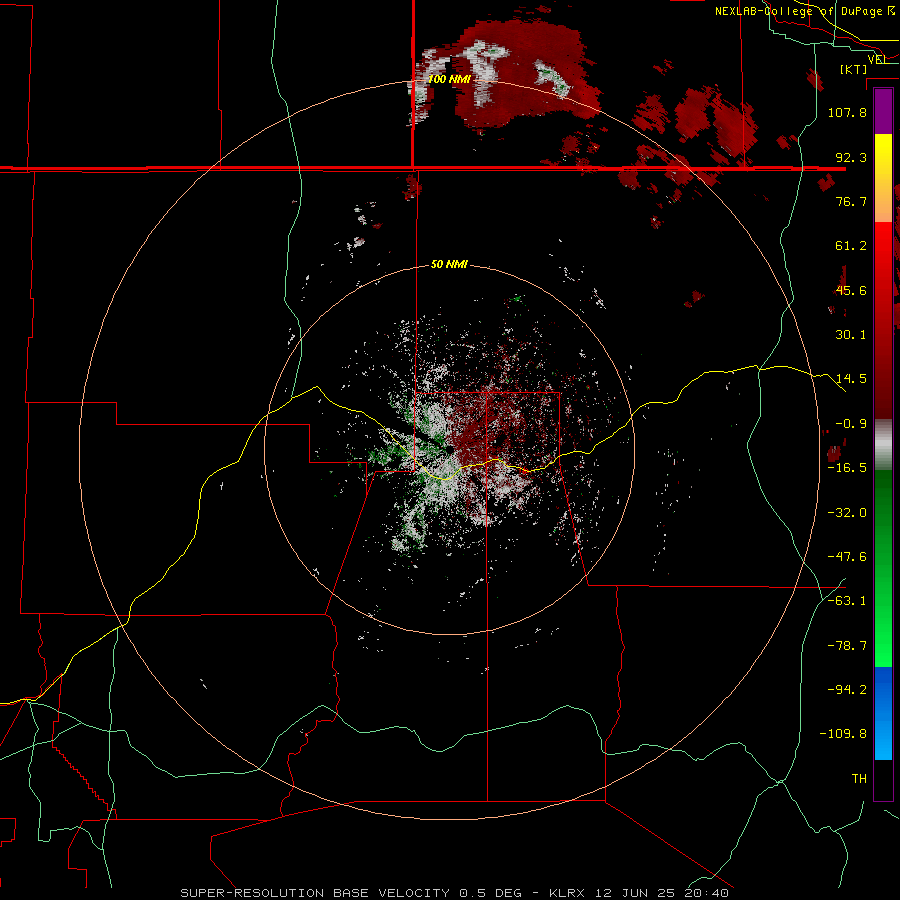
Task: Click the 14.5 velocity scale value
Action: pos(851,379)
